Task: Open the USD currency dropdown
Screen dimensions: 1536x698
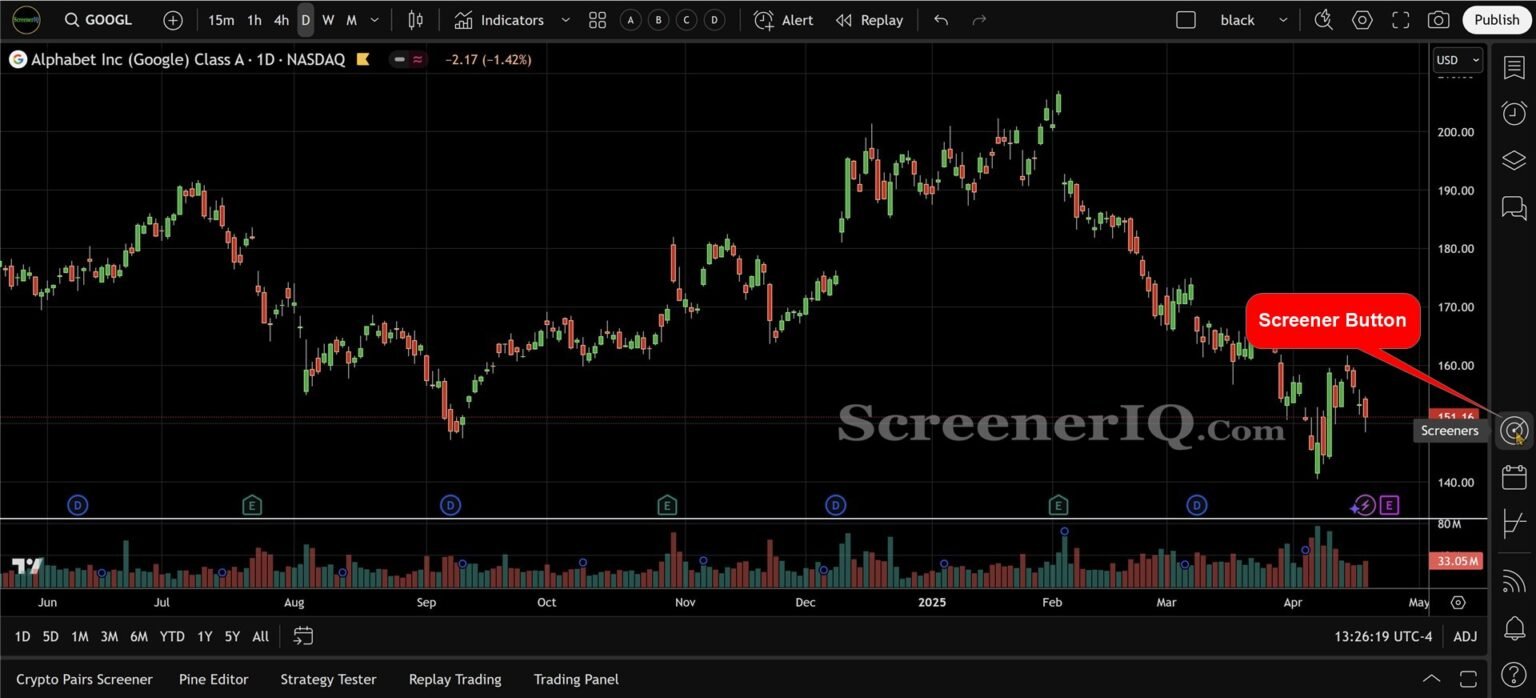Action: pyautogui.click(x=1458, y=60)
